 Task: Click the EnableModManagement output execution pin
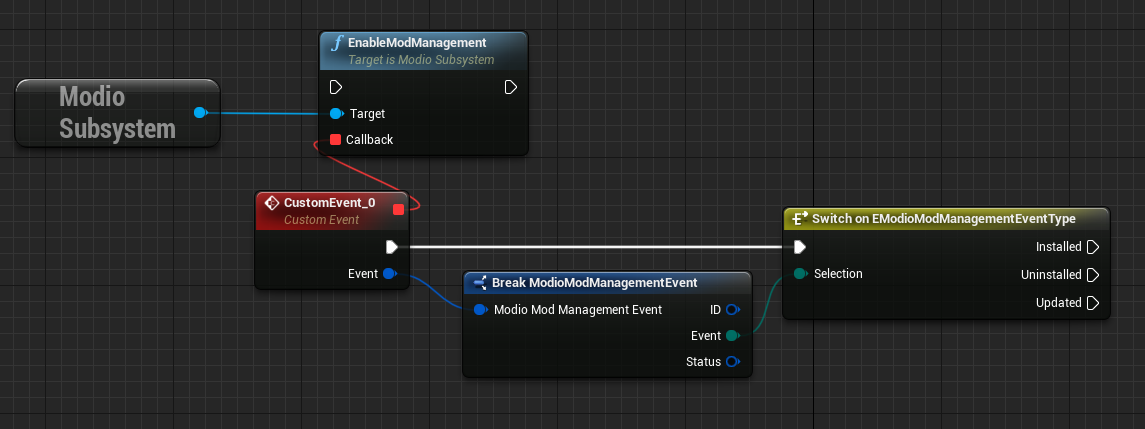511,88
